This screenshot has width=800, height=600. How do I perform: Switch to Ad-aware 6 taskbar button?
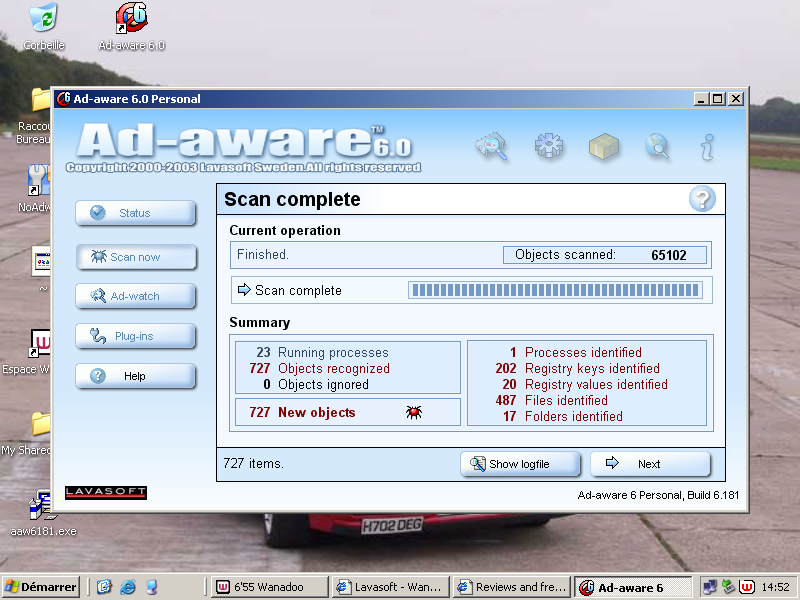(x=633, y=587)
